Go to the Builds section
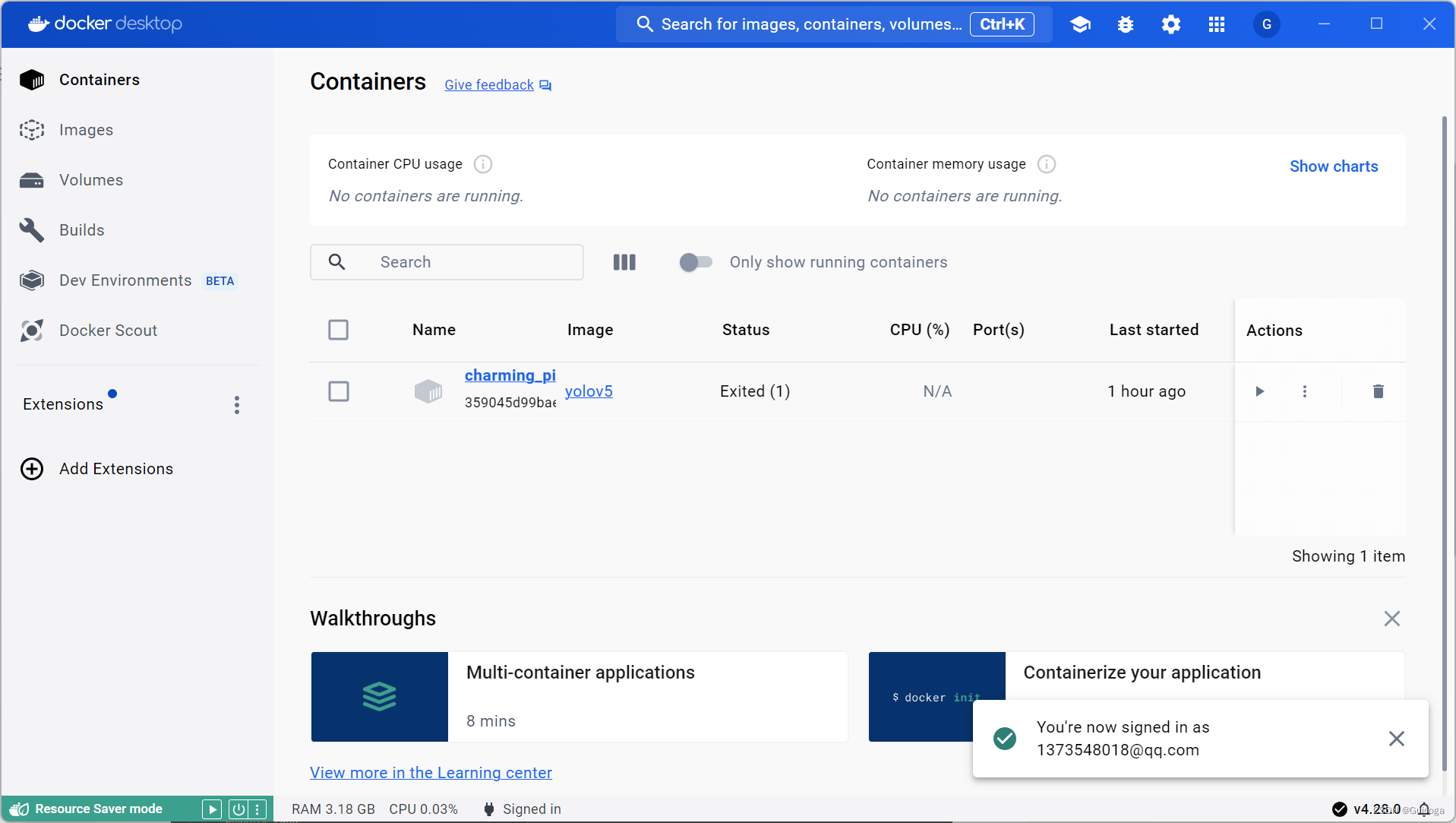The width and height of the screenshot is (1456, 823). point(81,229)
